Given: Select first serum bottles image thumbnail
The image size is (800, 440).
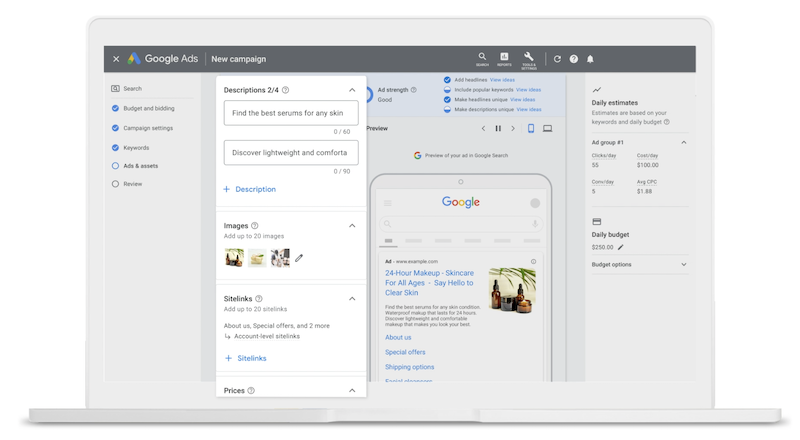Looking at the screenshot, I should [235, 258].
